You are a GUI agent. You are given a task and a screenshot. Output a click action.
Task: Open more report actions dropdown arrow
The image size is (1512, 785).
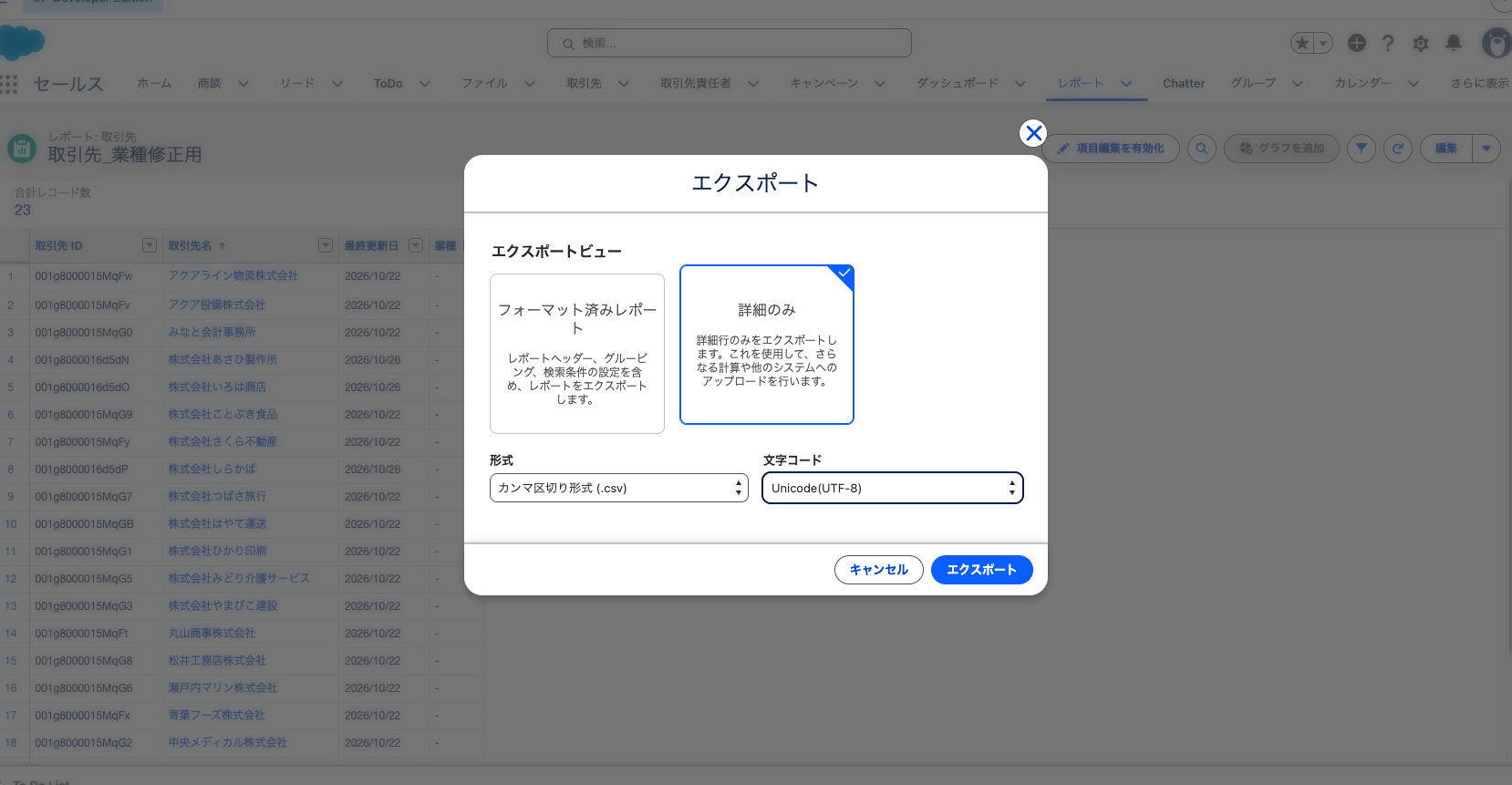(x=1486, y=149)
